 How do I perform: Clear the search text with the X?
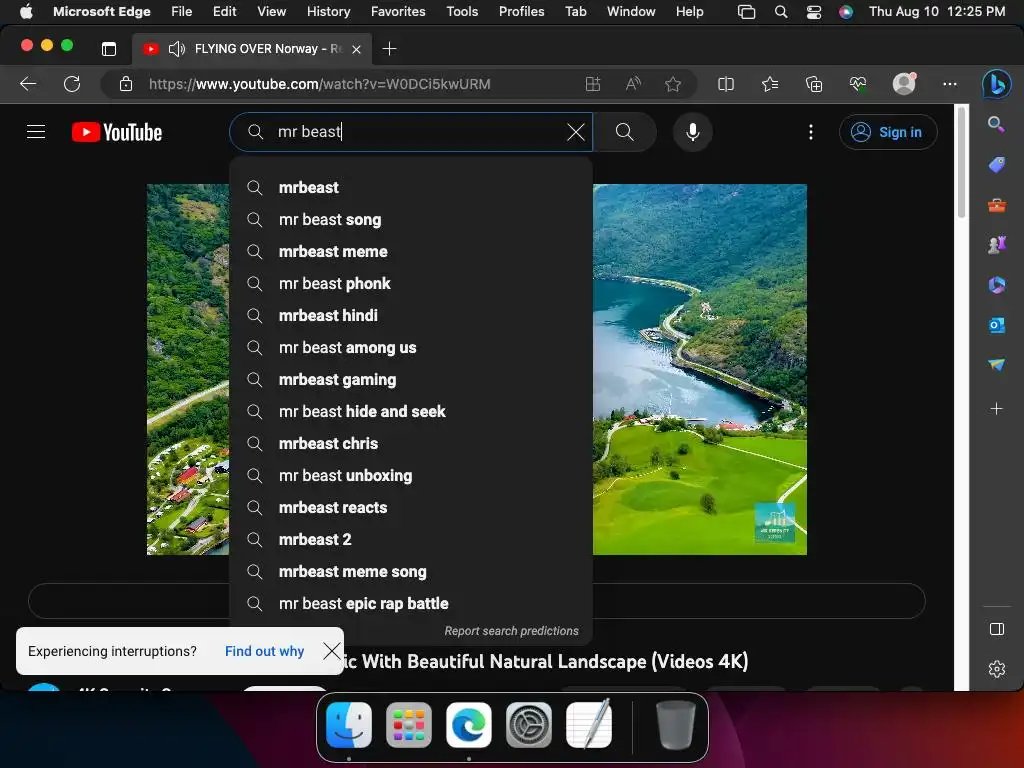(575, 132)
